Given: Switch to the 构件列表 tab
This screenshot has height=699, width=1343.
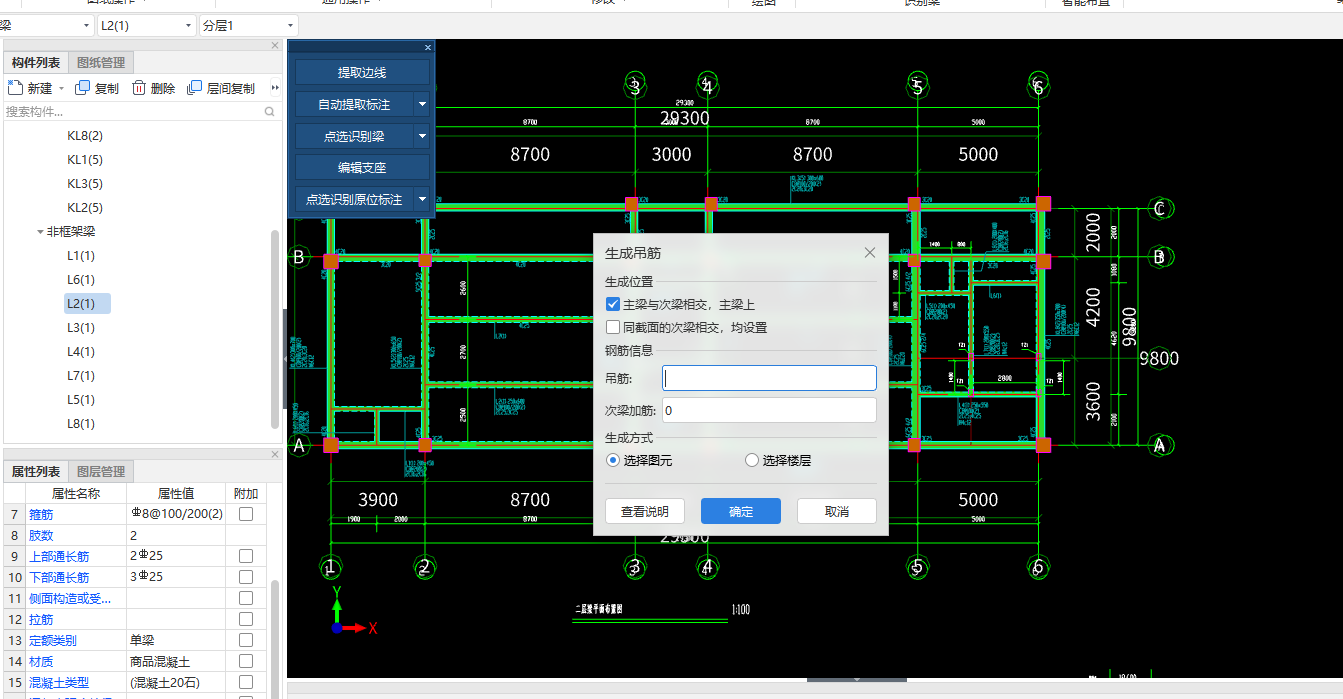Looking at the screenshot, I should [36, 63].
